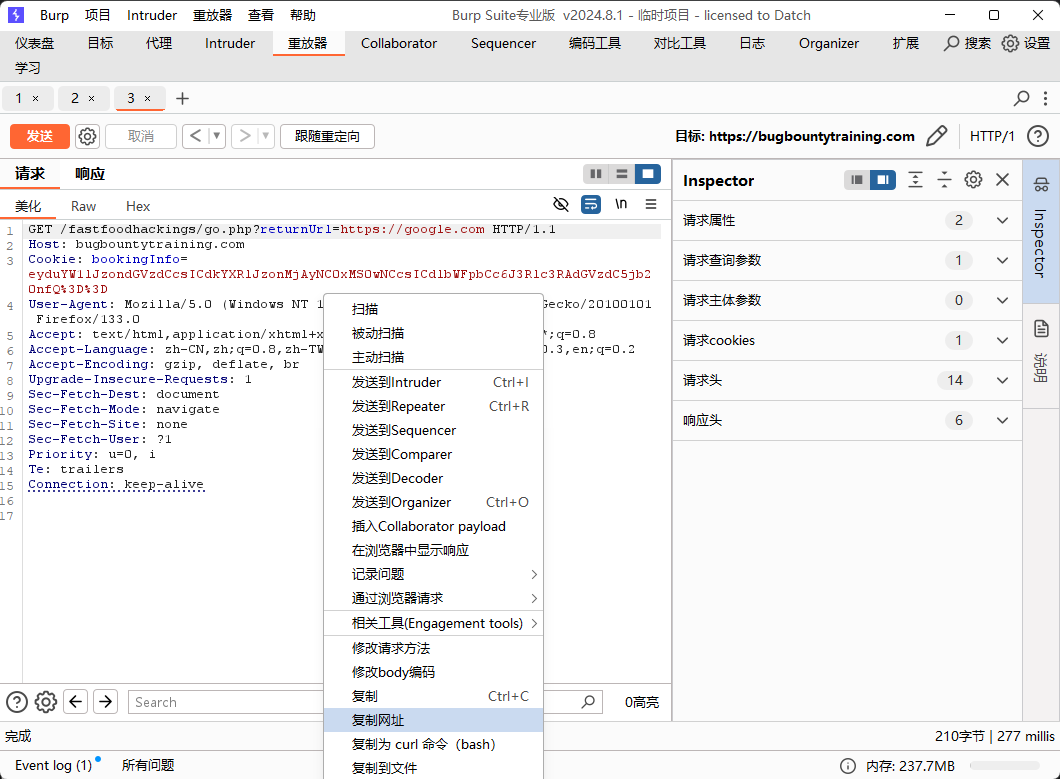This screenshot has height=779, width=1060.
Task: Close Repeater tab 3
Action: 147,99
